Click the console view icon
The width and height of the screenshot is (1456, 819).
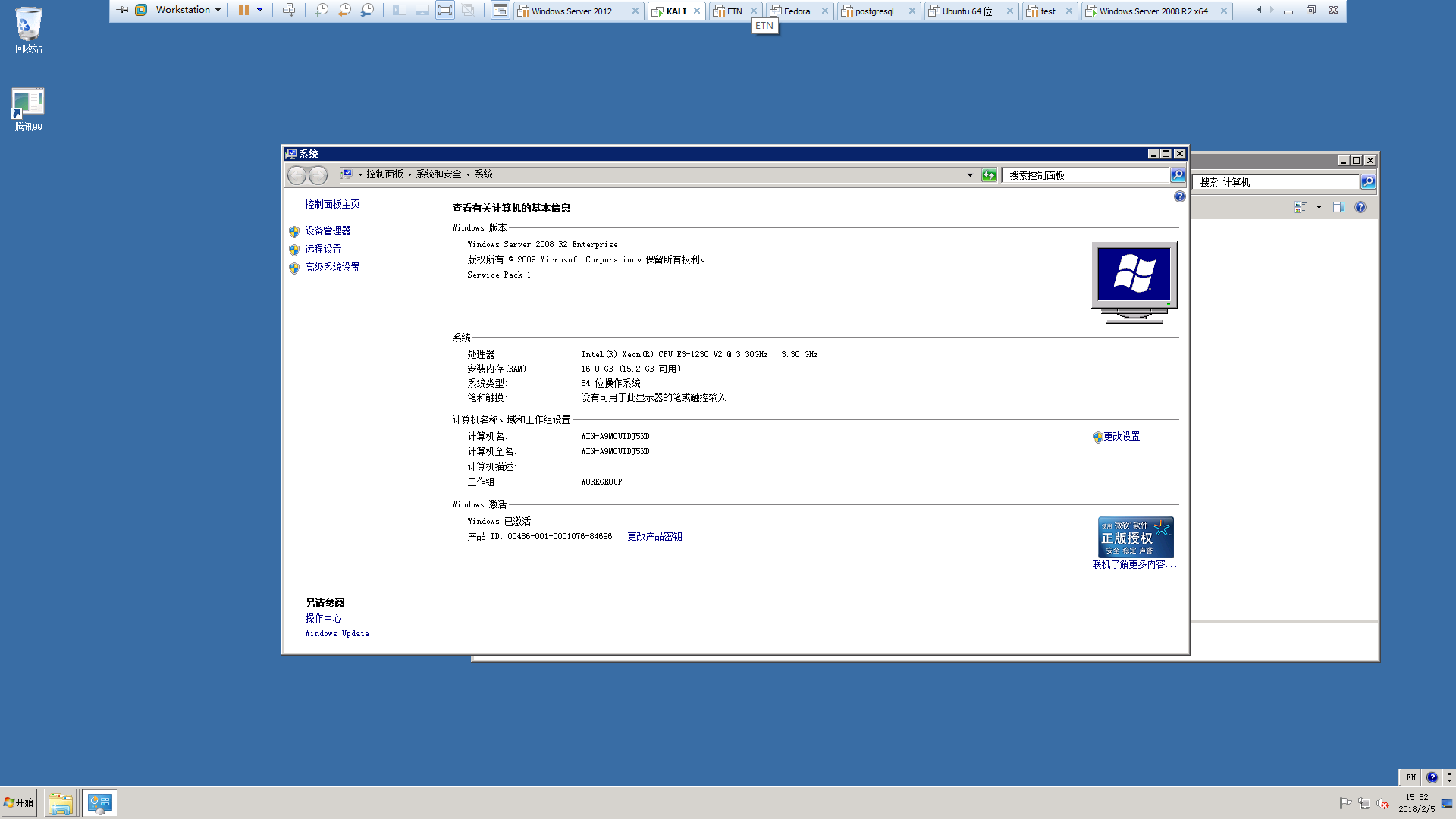click(x=500, y=10)
